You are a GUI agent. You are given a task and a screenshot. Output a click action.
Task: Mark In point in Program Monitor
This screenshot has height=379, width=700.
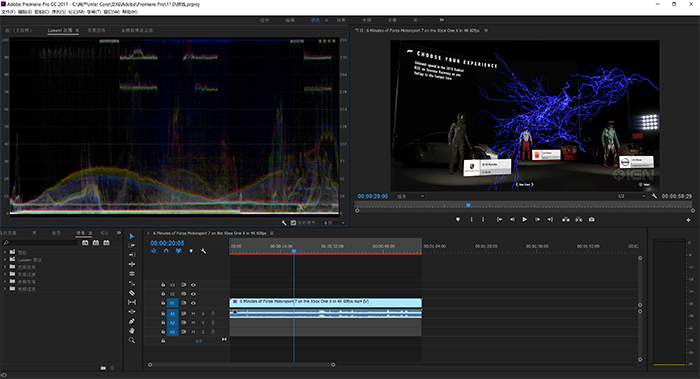471,219
